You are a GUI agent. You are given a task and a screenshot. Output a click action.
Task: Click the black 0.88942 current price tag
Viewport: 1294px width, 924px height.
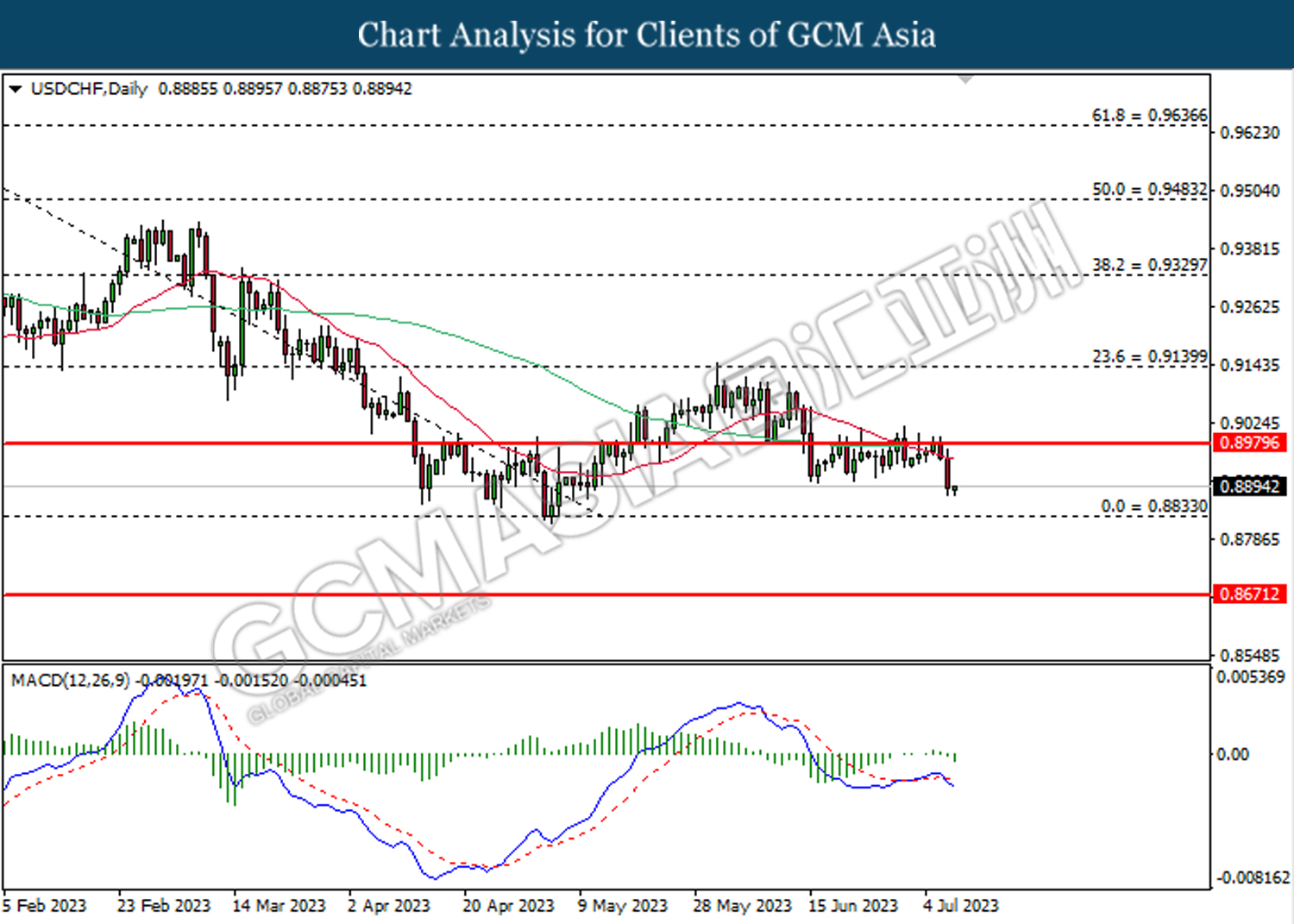click(1250, 487)
